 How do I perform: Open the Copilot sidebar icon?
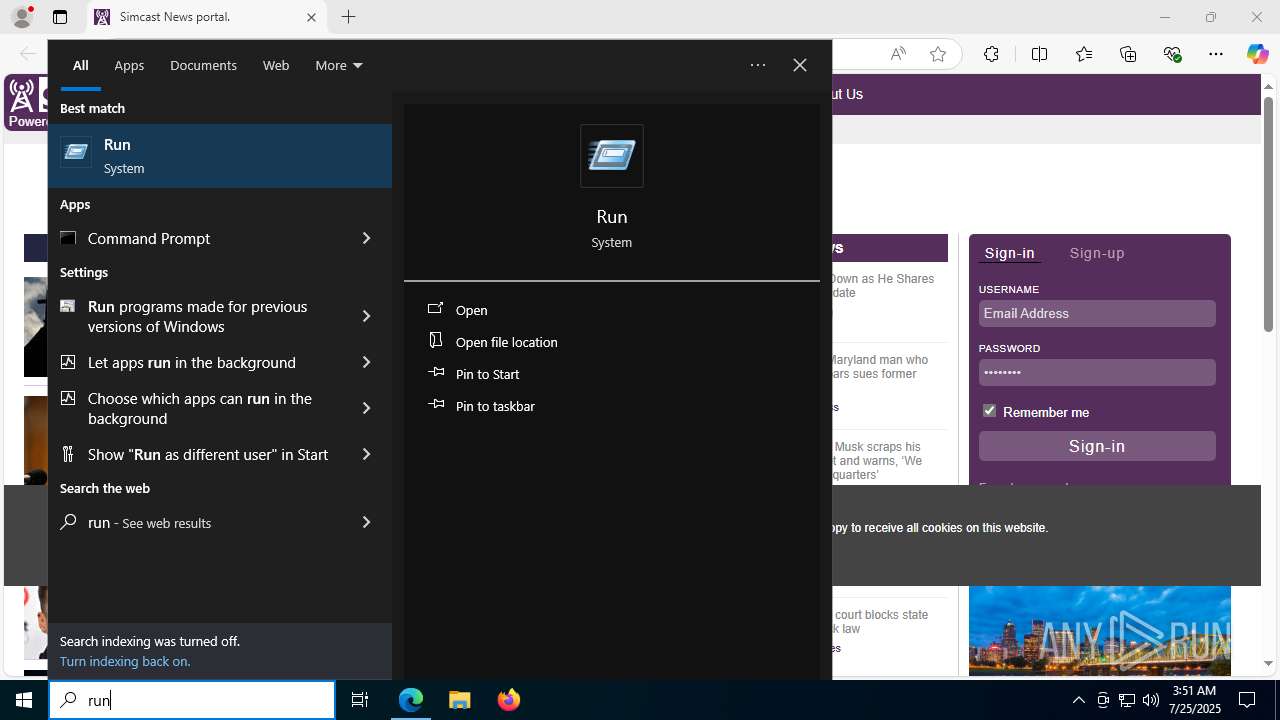click(x=1257, y=54)
